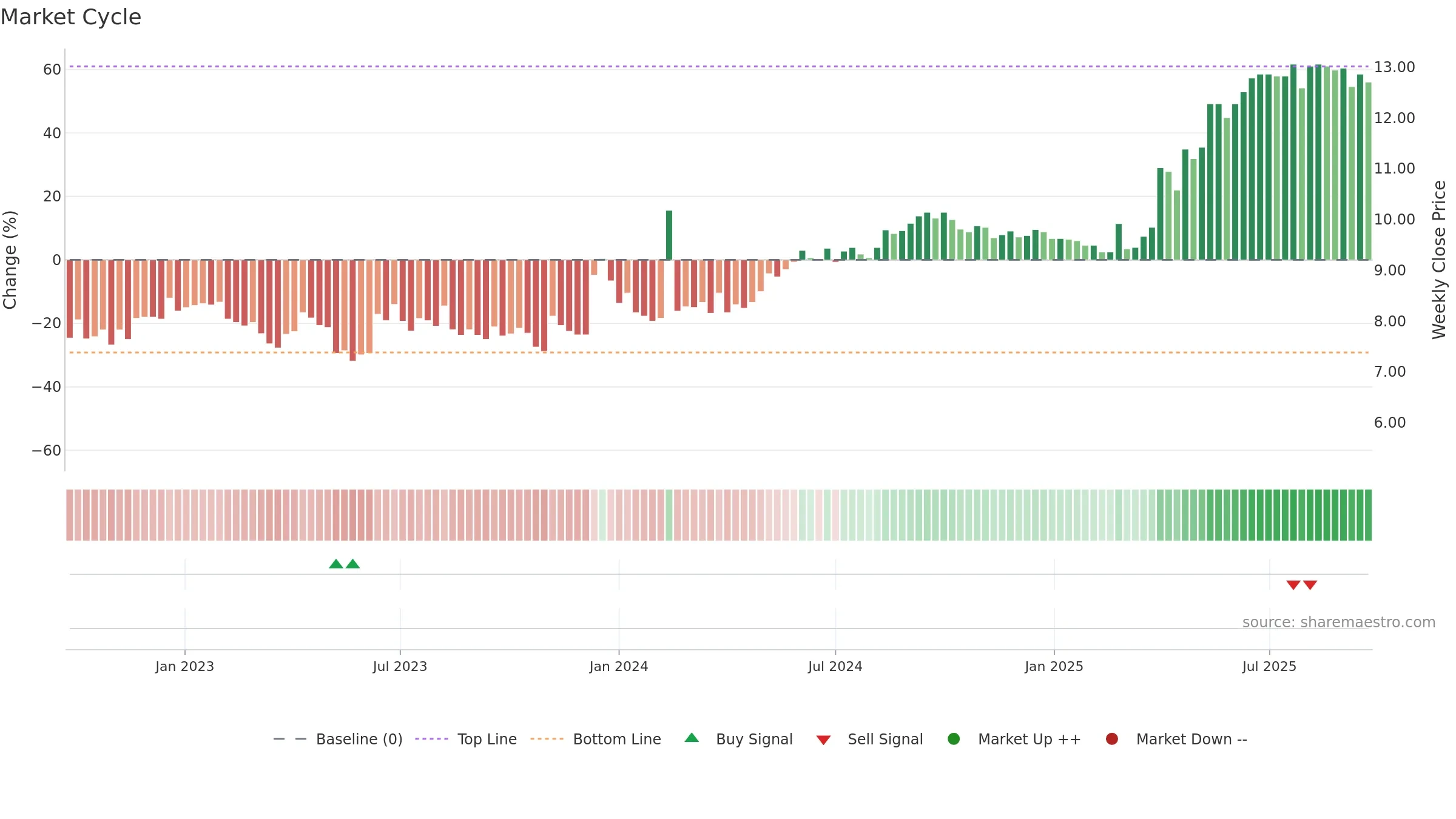1456x819 pixels.
Task: Click the purple Top Line dash in legend
Action: (x=431, y=739)
